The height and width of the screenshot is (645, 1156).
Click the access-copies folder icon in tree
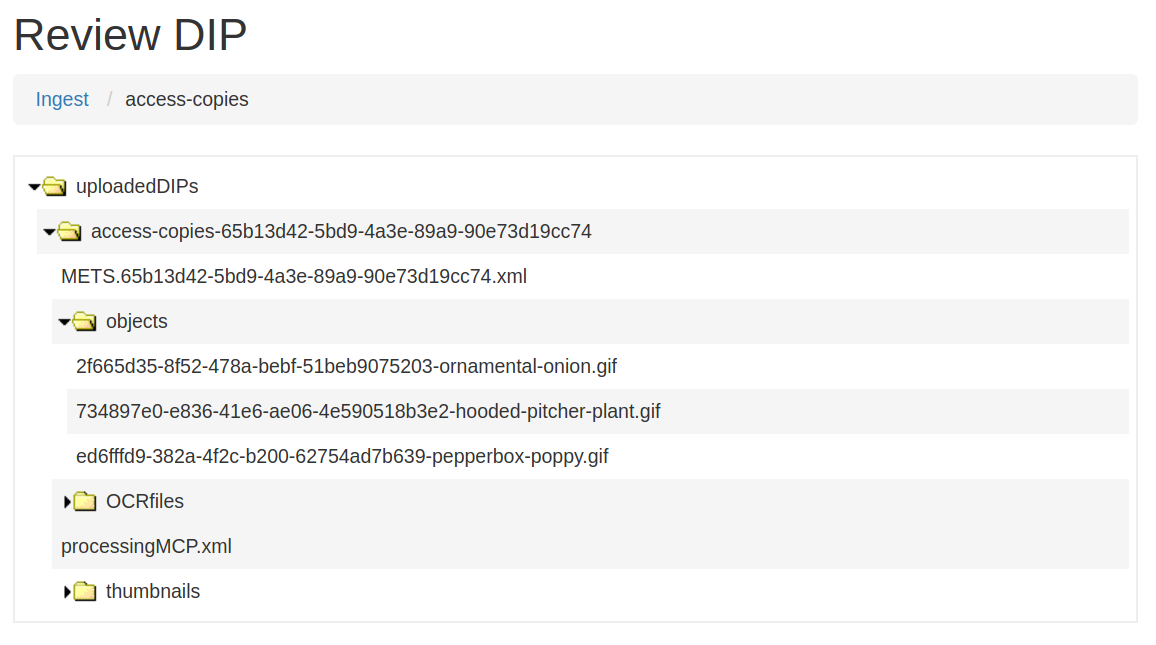70,232
